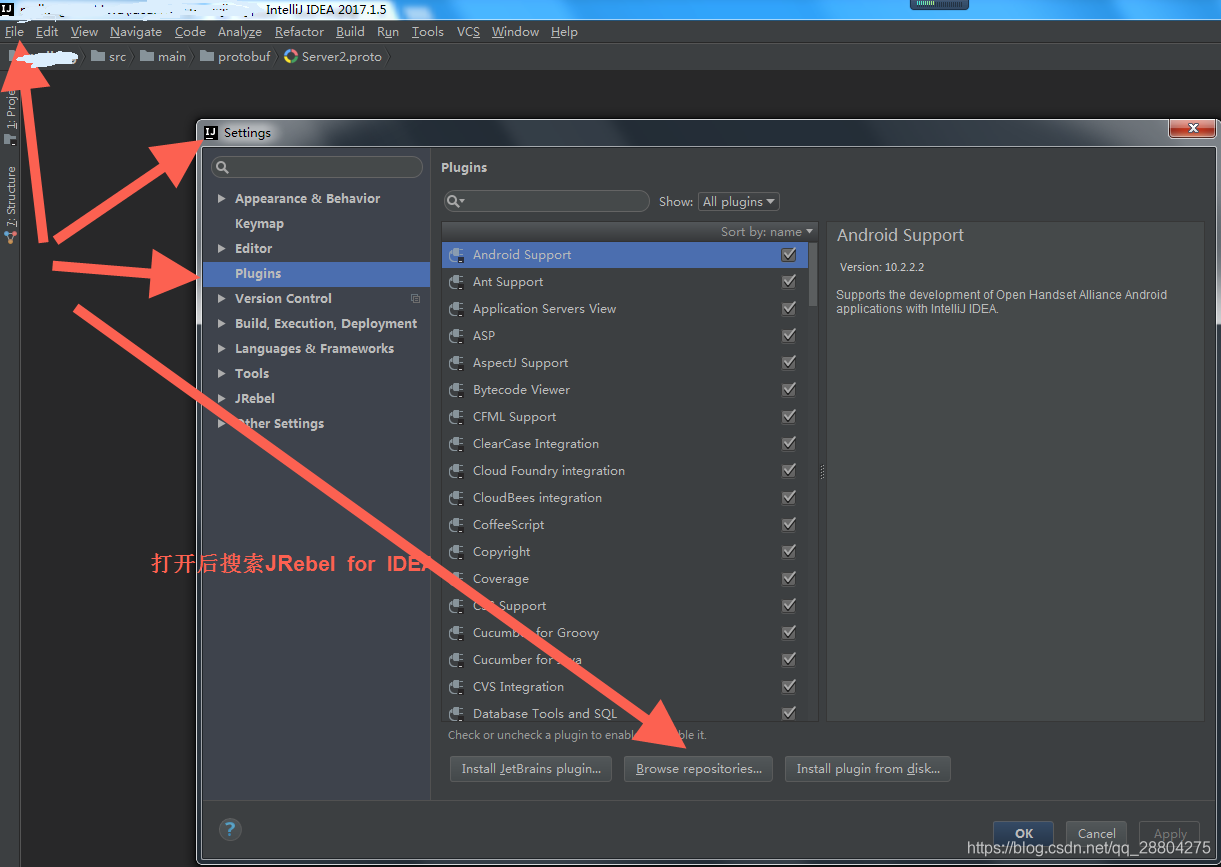Image resolution: width=1221 pixels, height=867 pixels.
Task: Select the Plugins settings category
Action: [316, 274]
